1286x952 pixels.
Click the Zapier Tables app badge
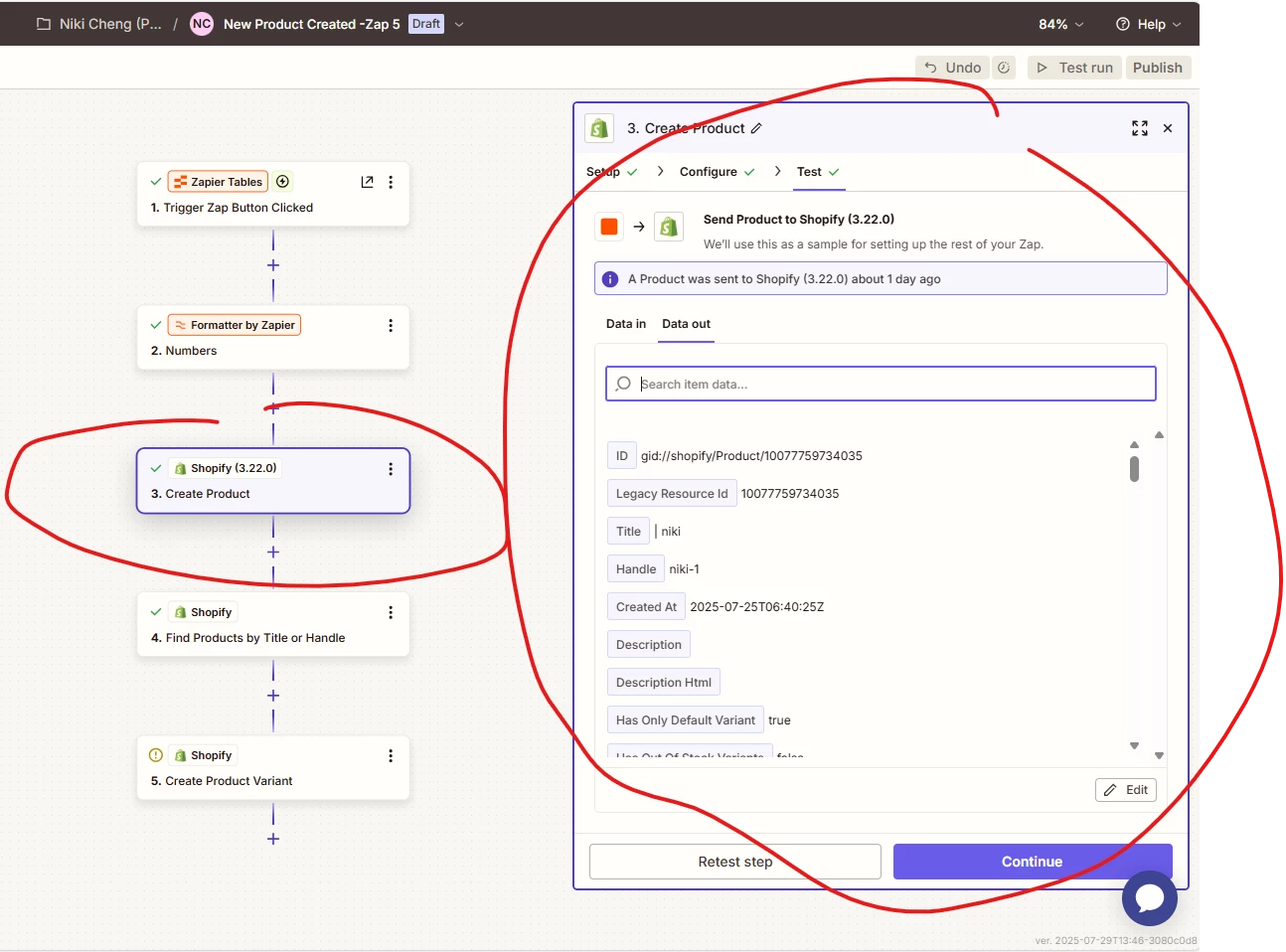point(218,182)
